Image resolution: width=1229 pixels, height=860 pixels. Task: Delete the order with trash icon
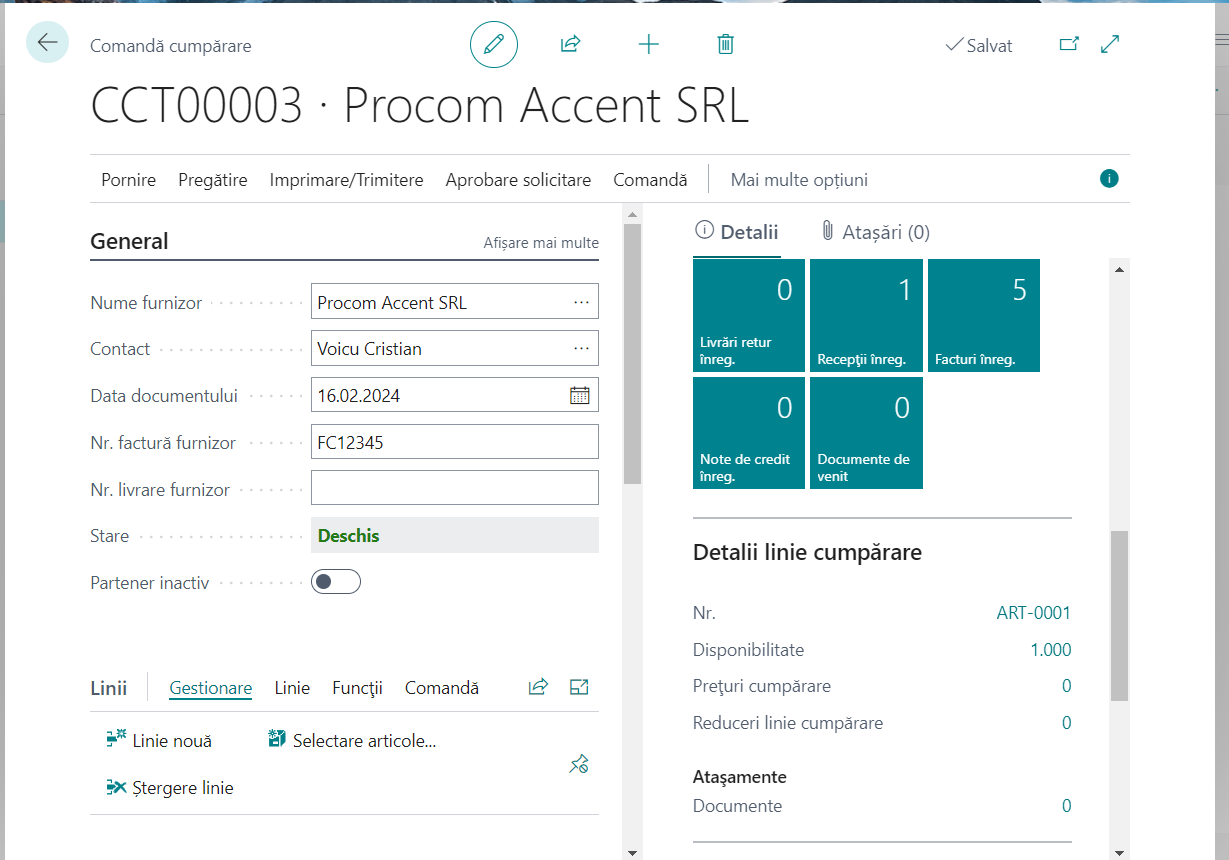click(725, 44)
